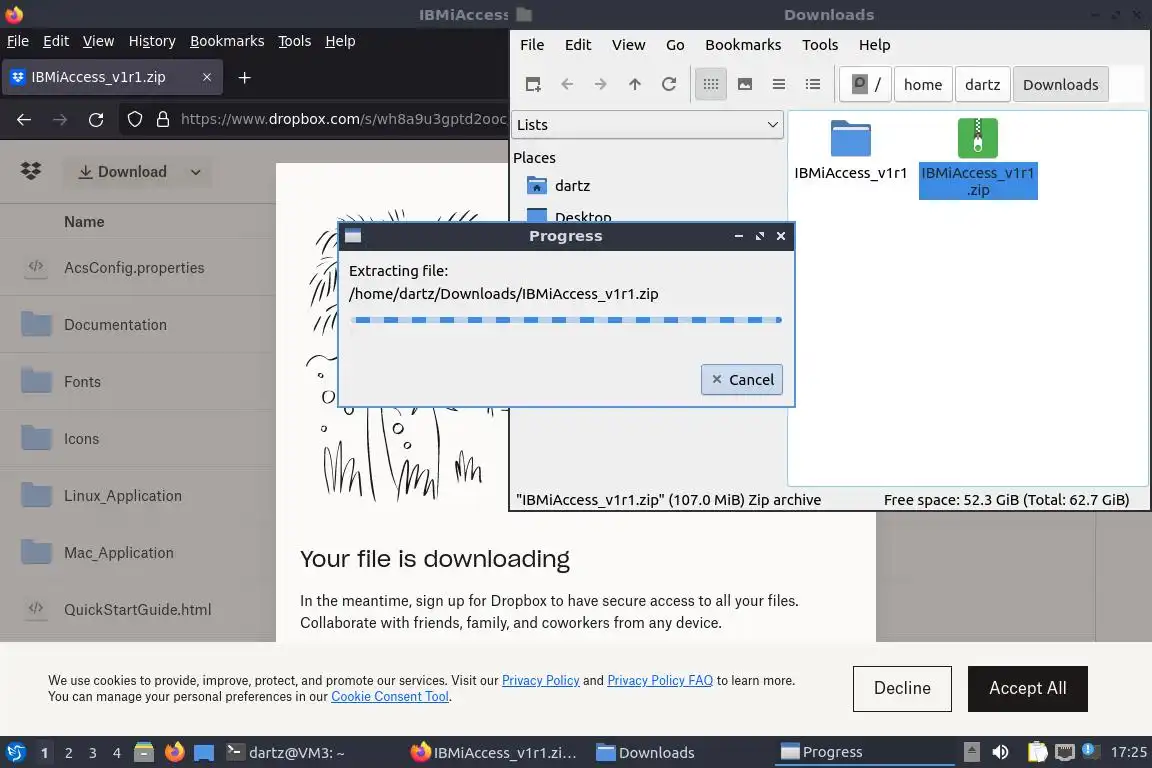1152x768 pixels.
Task: Click the Downloads path breadcrumb button
Action: coord(1060,85)
